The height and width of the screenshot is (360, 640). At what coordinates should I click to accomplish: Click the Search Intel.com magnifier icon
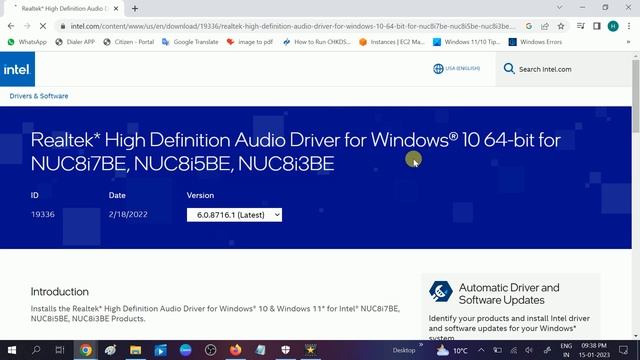tap(509, 69)
